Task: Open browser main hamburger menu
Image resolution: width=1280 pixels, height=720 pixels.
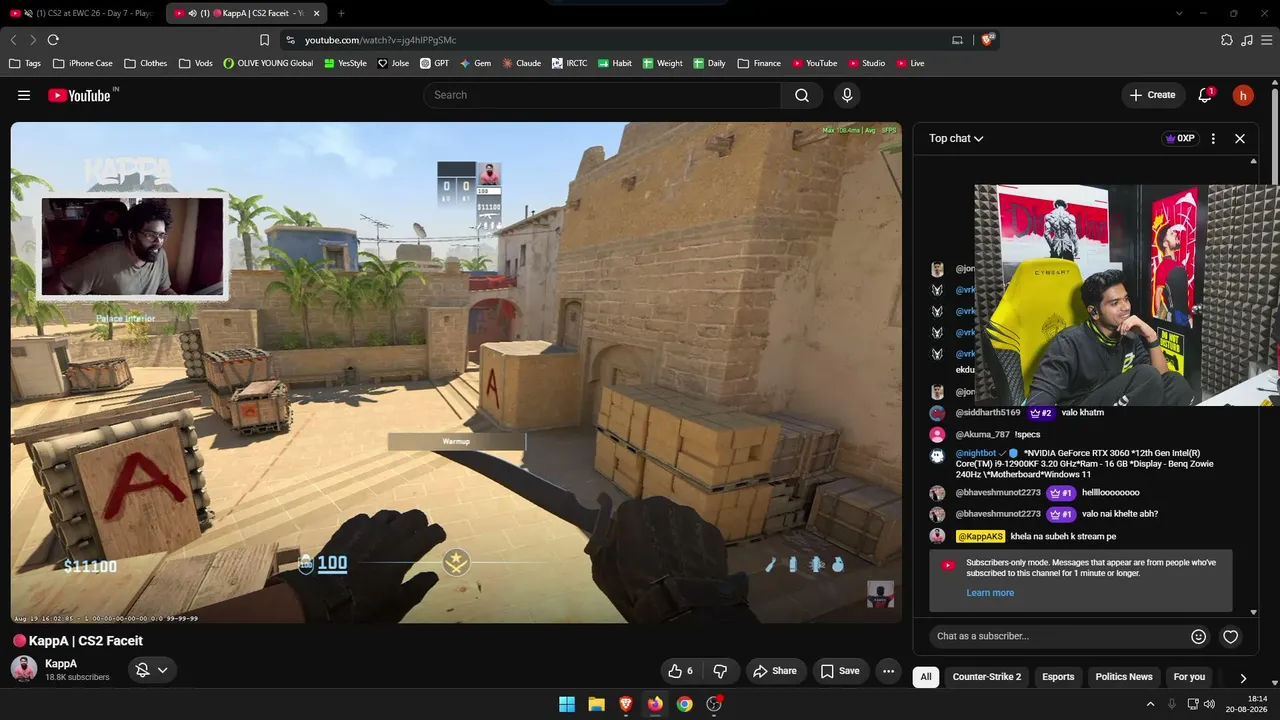Action: click(1266, 40)
